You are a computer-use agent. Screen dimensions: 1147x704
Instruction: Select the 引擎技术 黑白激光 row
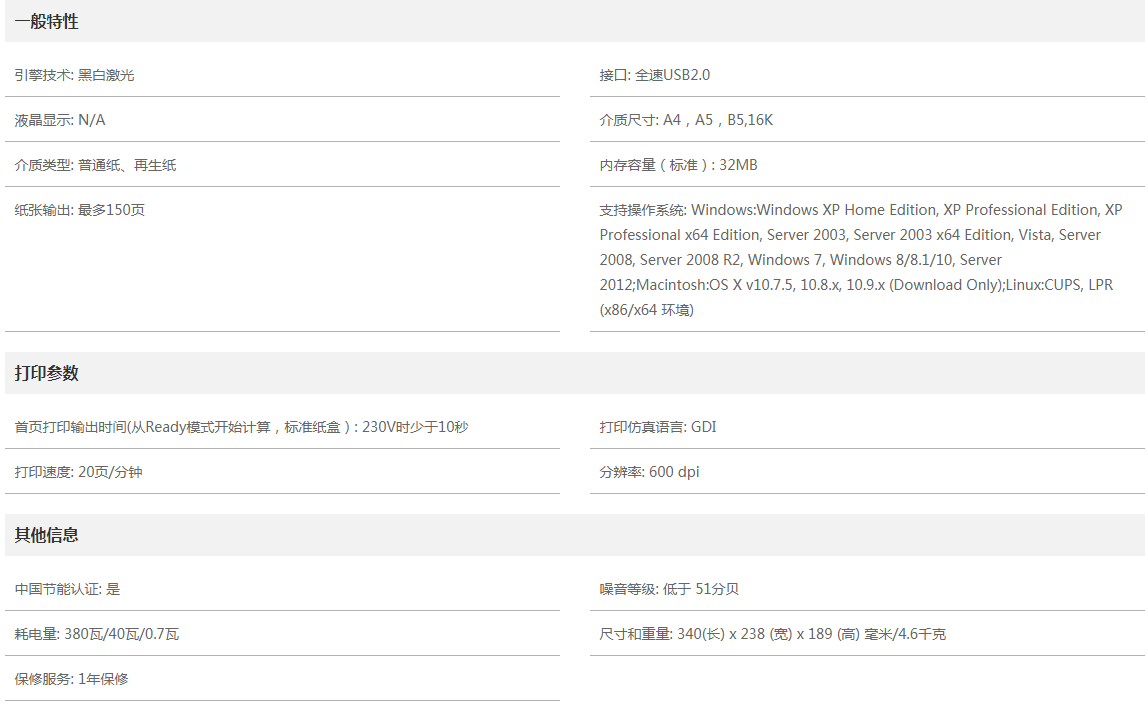pos(75,75)
